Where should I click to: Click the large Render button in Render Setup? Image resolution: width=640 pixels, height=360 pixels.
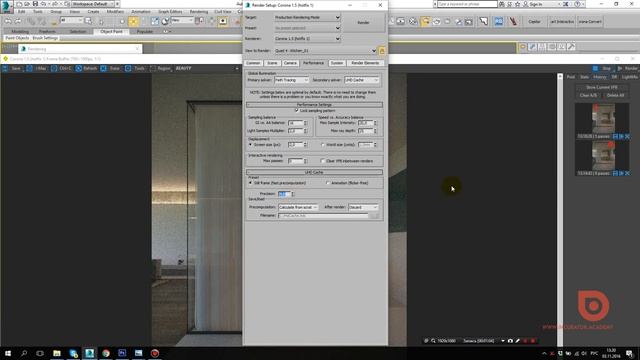[363, 22]
